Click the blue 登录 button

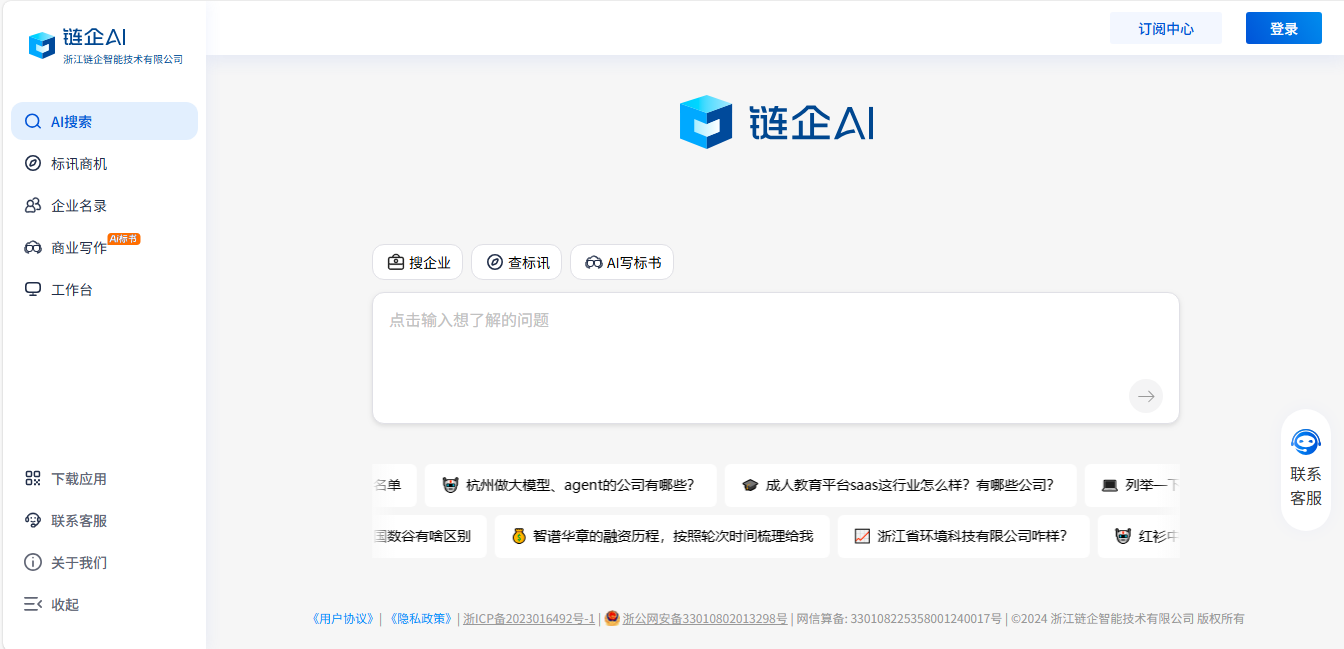[1284, 28]
